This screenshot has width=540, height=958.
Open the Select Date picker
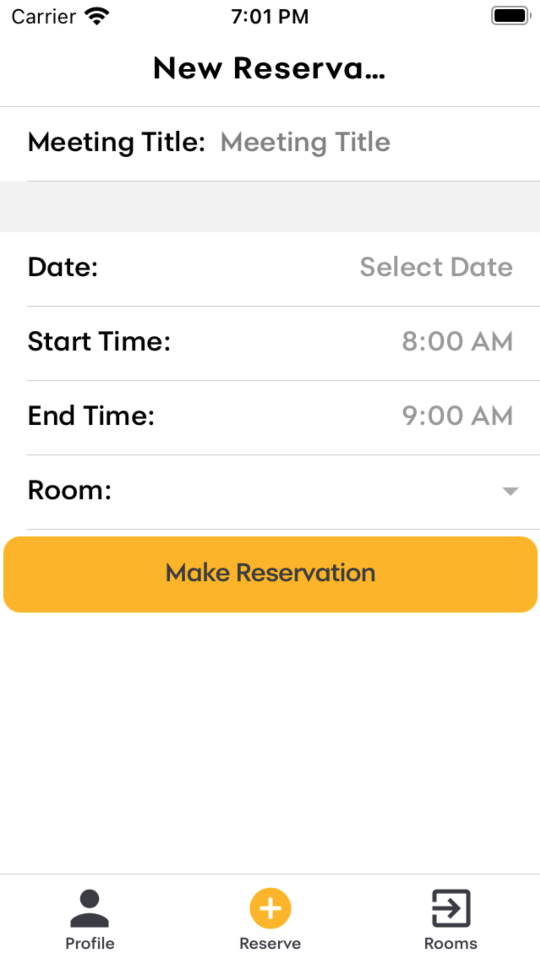pyautogui.click(x=436, y=268)
